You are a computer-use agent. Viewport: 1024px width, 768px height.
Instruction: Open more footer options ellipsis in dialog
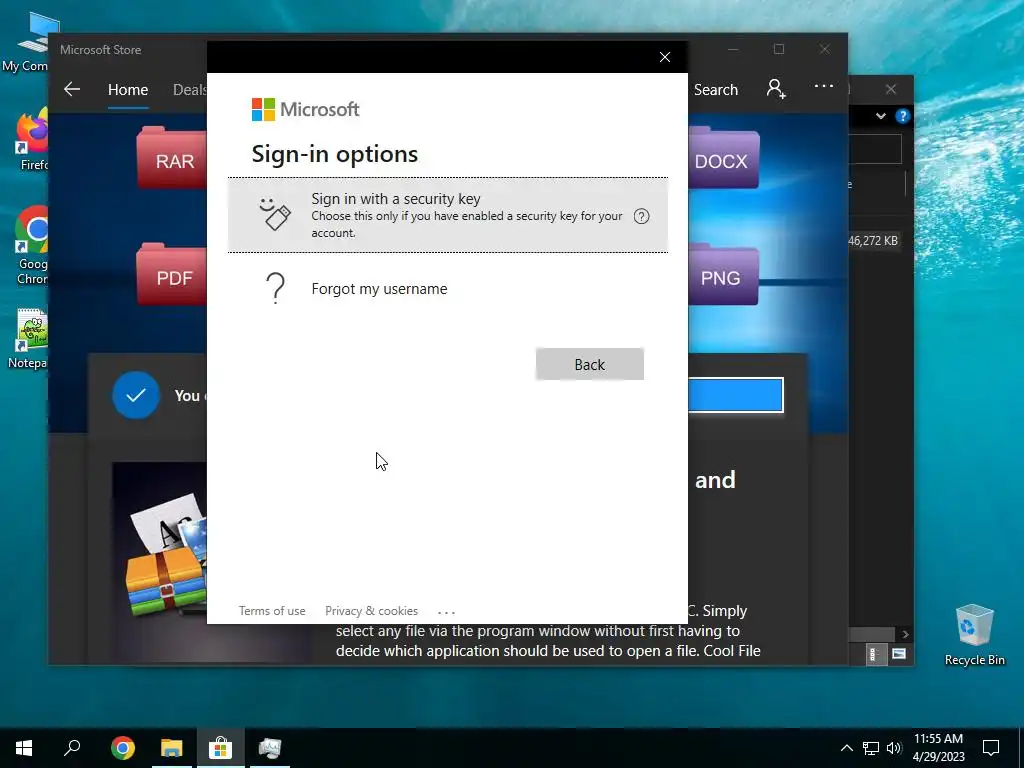(446, 612)
